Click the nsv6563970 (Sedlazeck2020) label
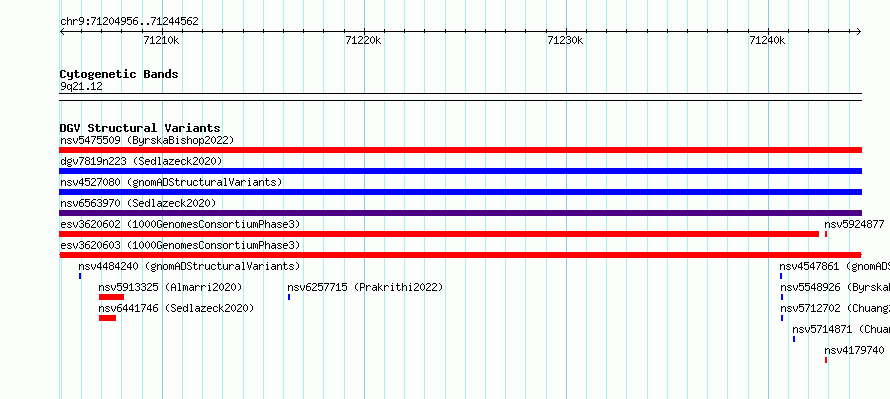The image size is (890, 399). point(138,203)
